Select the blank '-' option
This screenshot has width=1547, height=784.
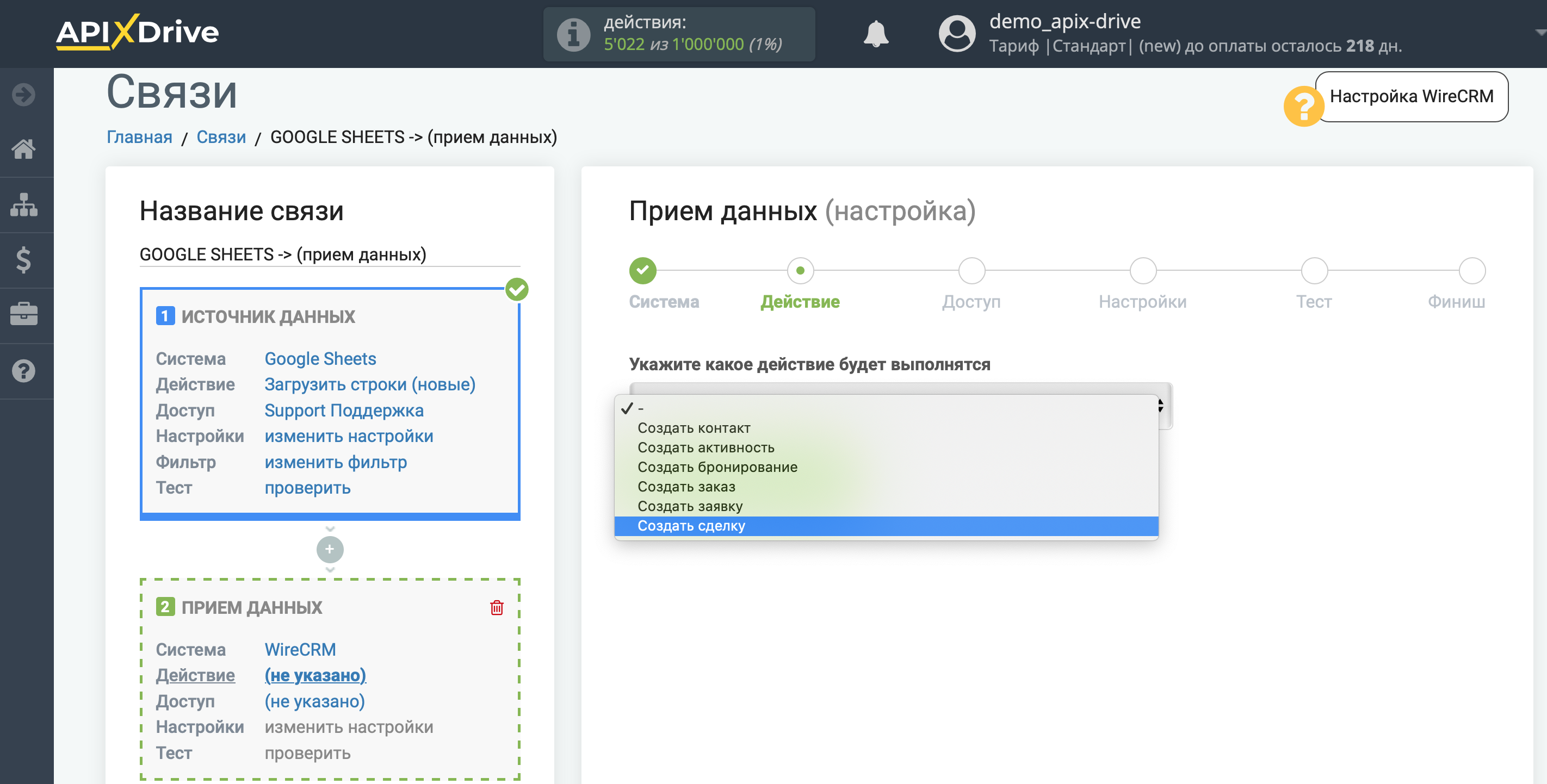coord(887,408)
